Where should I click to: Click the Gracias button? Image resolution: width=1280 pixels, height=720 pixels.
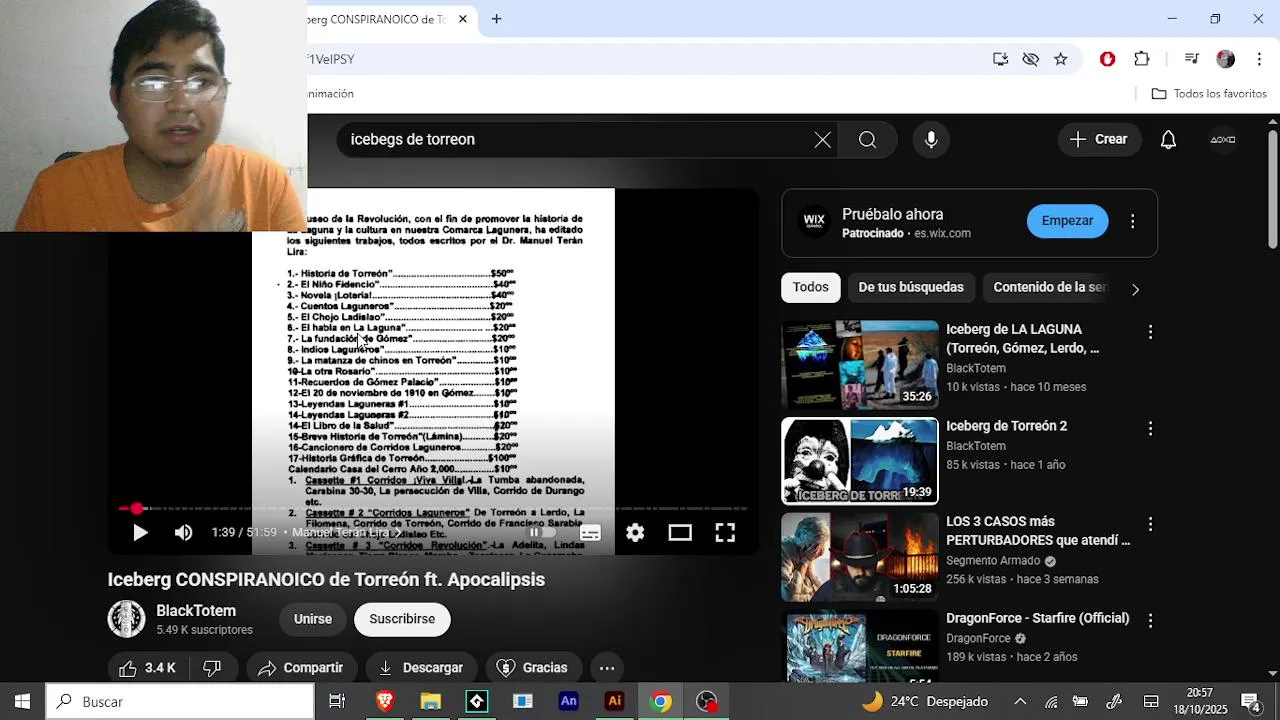coord(533,668)
